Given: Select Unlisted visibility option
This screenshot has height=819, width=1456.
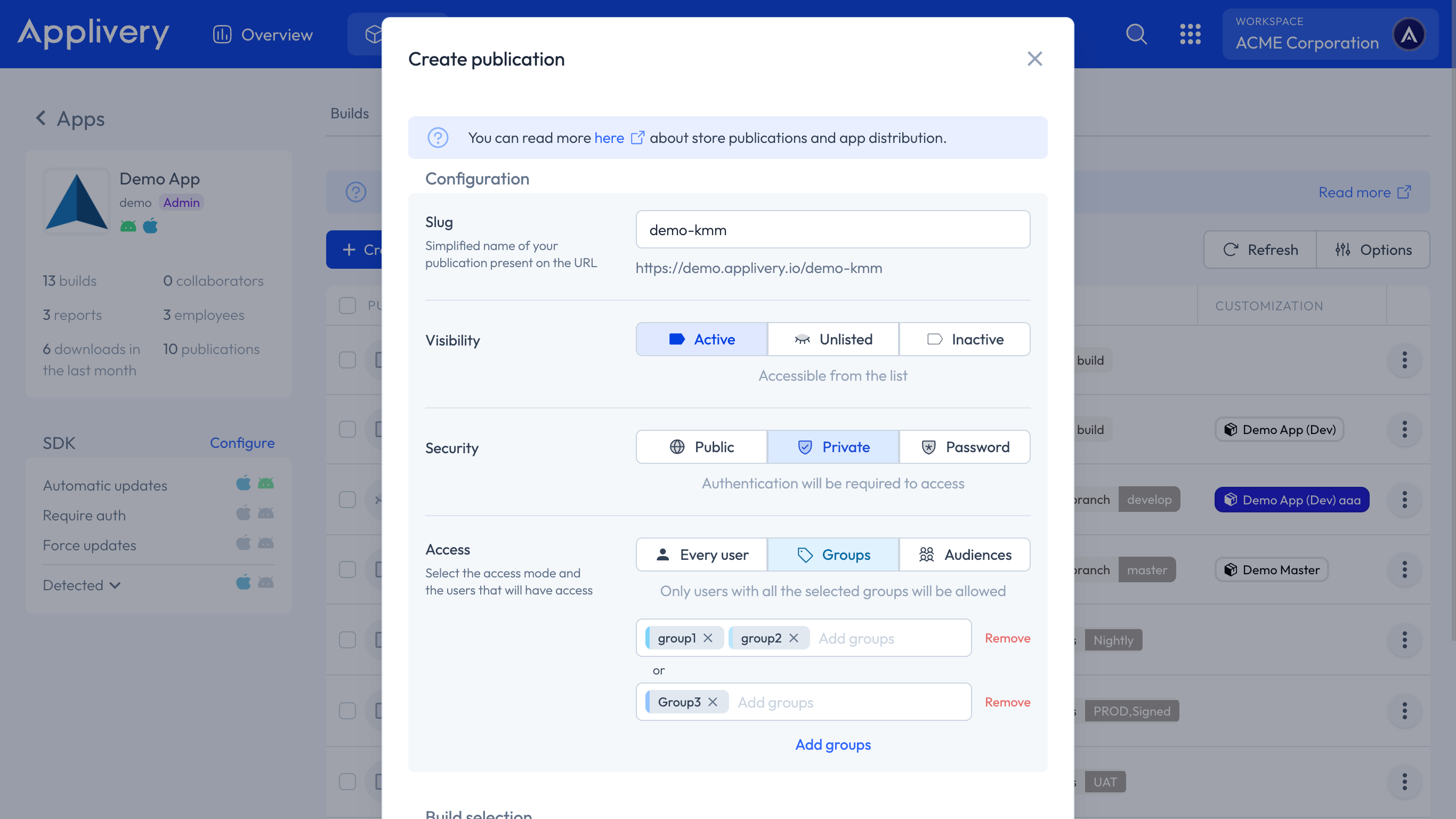Looking at the screenshot, I should (832, 339).
